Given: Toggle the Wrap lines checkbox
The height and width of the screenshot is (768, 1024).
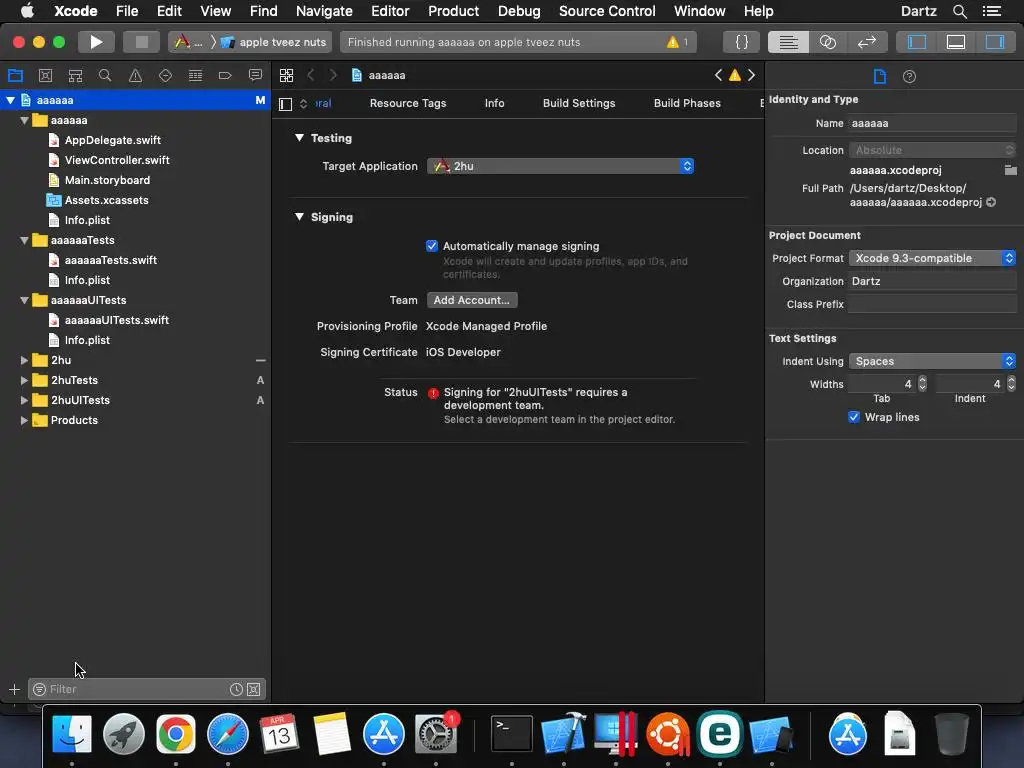Looking at the screenshot, I should [854, 417].
